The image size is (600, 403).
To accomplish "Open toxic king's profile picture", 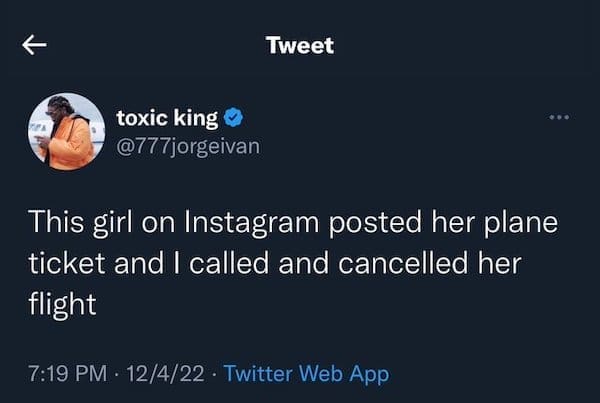I will click(x=65, y=131).
